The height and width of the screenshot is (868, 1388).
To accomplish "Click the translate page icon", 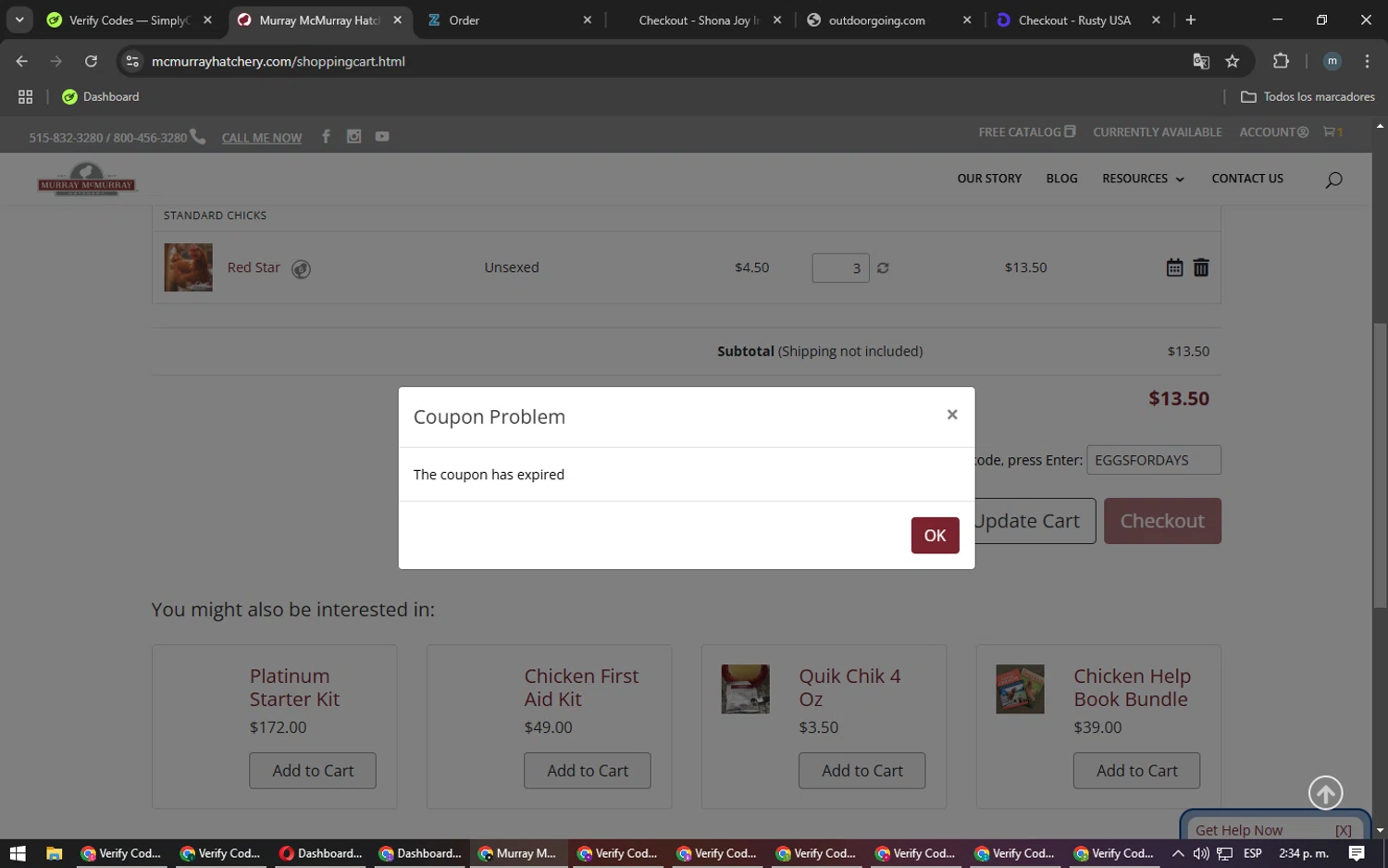I will click(x=1201, y=61).
